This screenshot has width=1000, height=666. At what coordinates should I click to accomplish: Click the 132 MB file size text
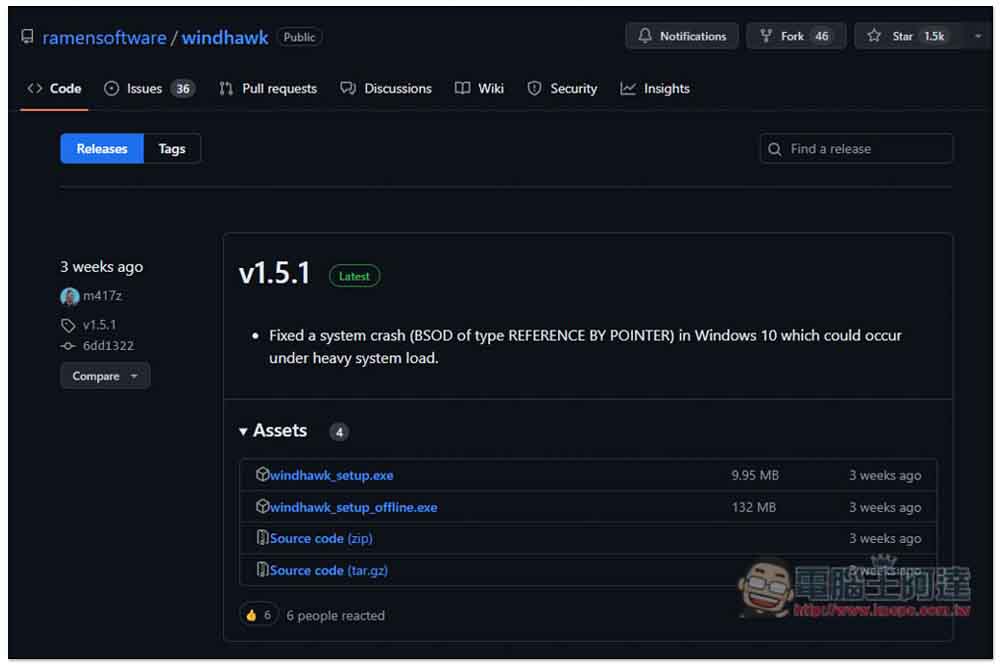tap(754, 507)
